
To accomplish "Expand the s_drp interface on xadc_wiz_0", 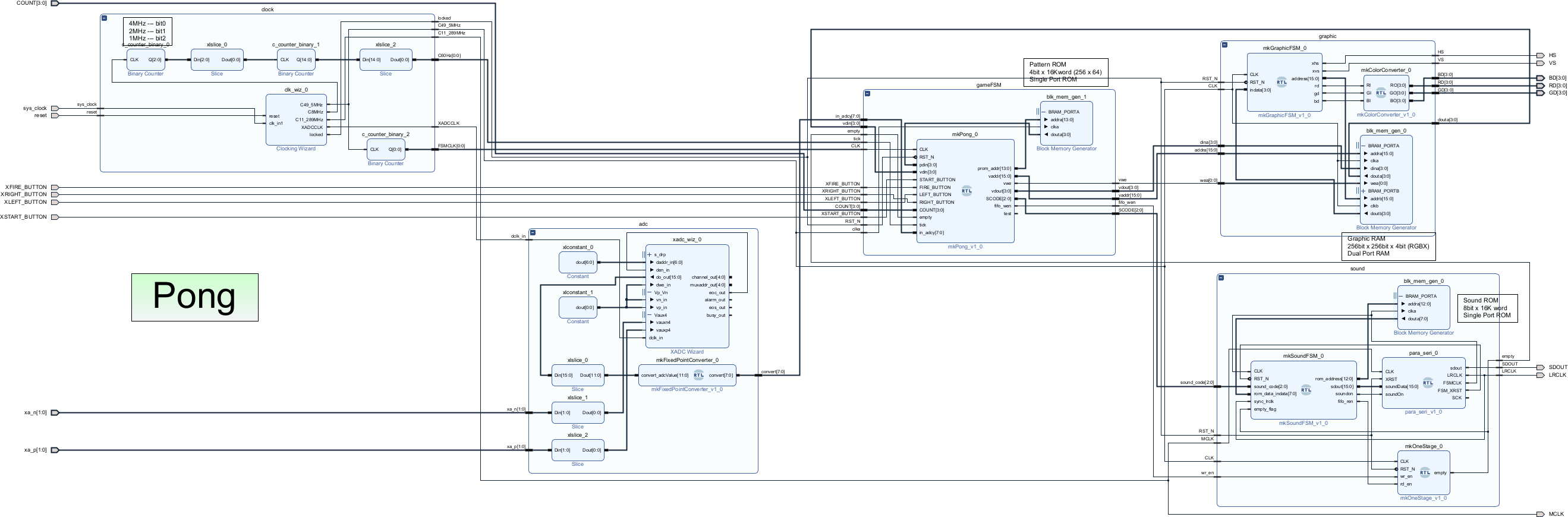I will 649,255.
